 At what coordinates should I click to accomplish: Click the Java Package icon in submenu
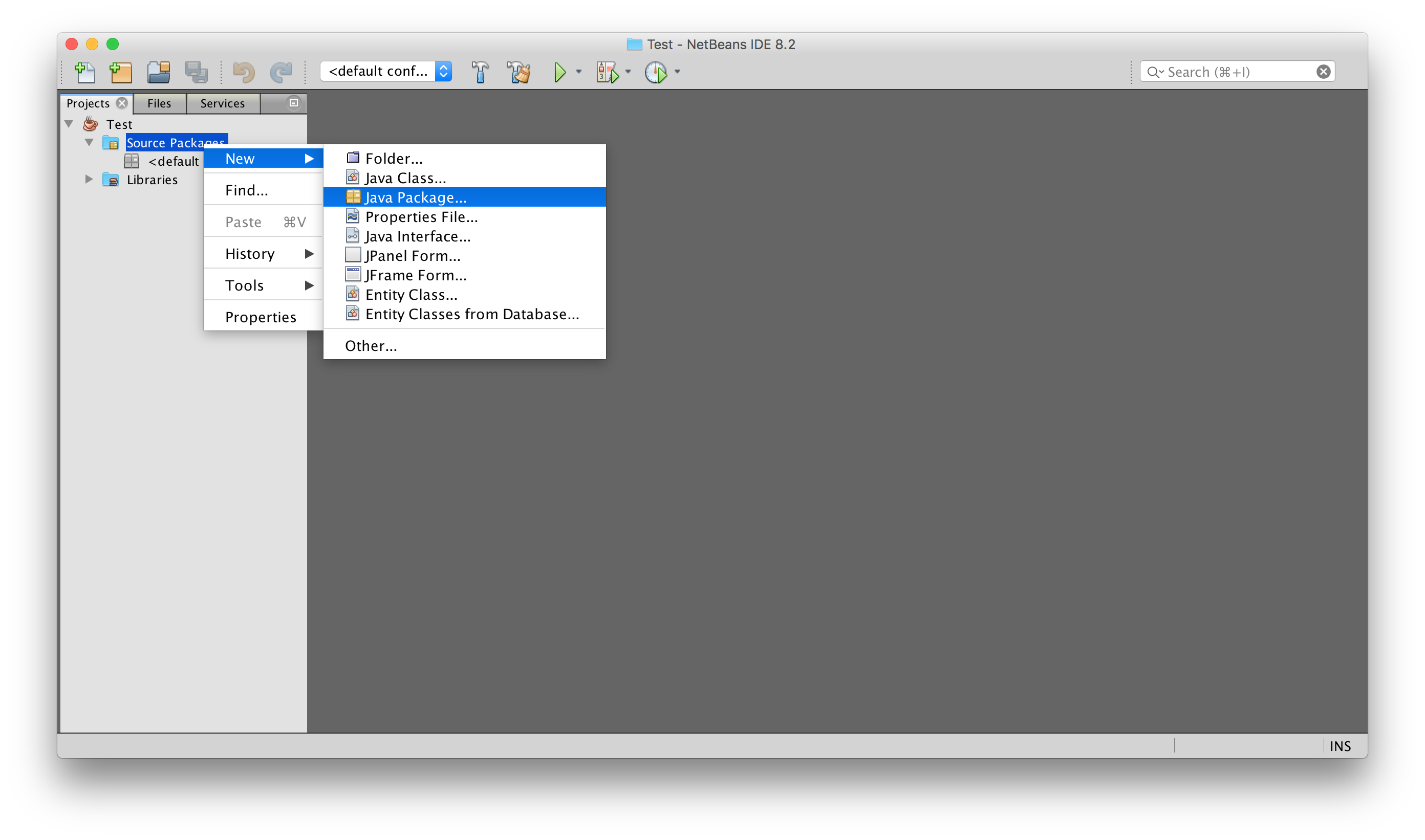[353, 197]
